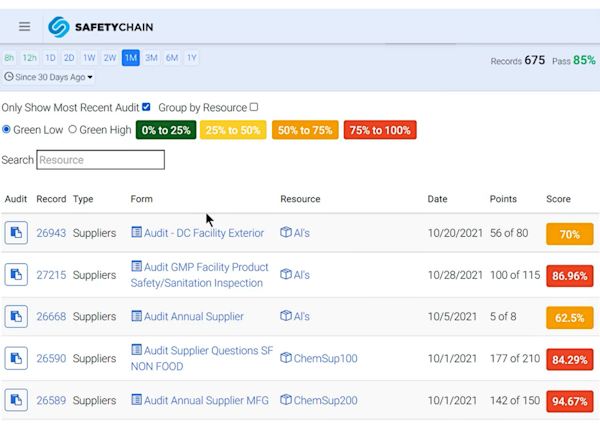
Task: Click resource cube icon in row 27215
Action: tap(286, 274)
